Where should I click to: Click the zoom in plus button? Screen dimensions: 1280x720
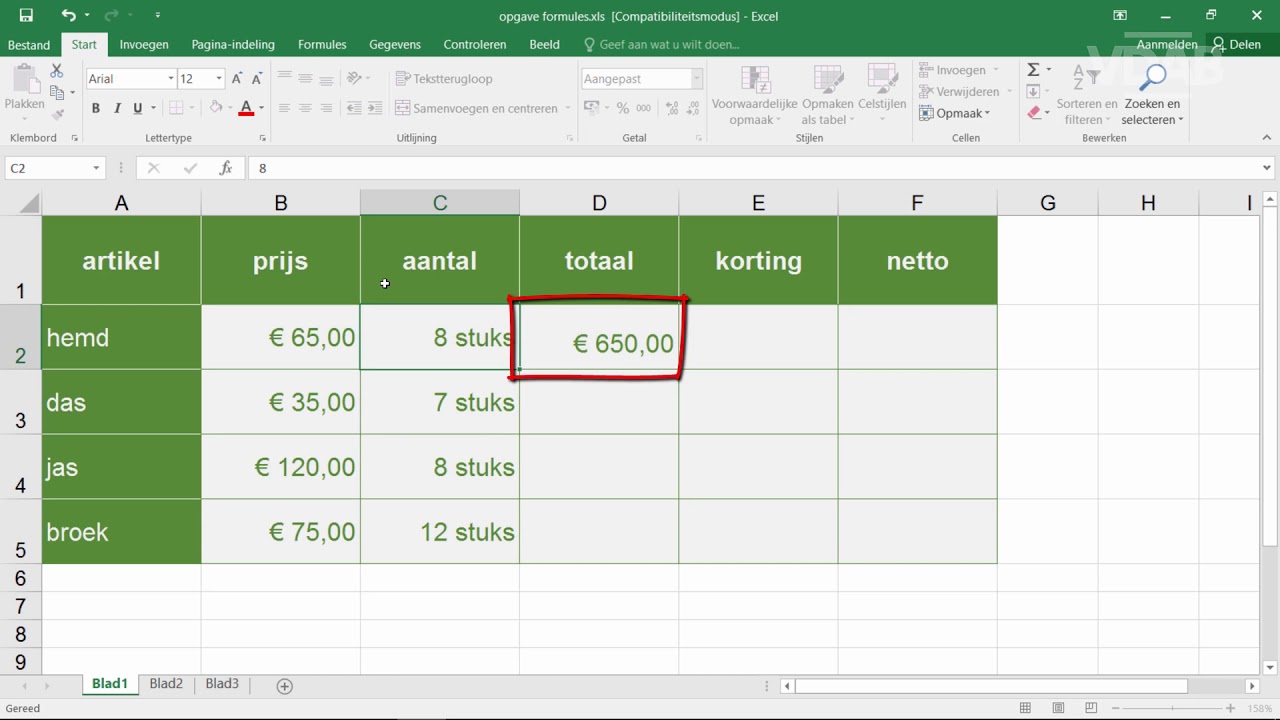pos(1230,708)
